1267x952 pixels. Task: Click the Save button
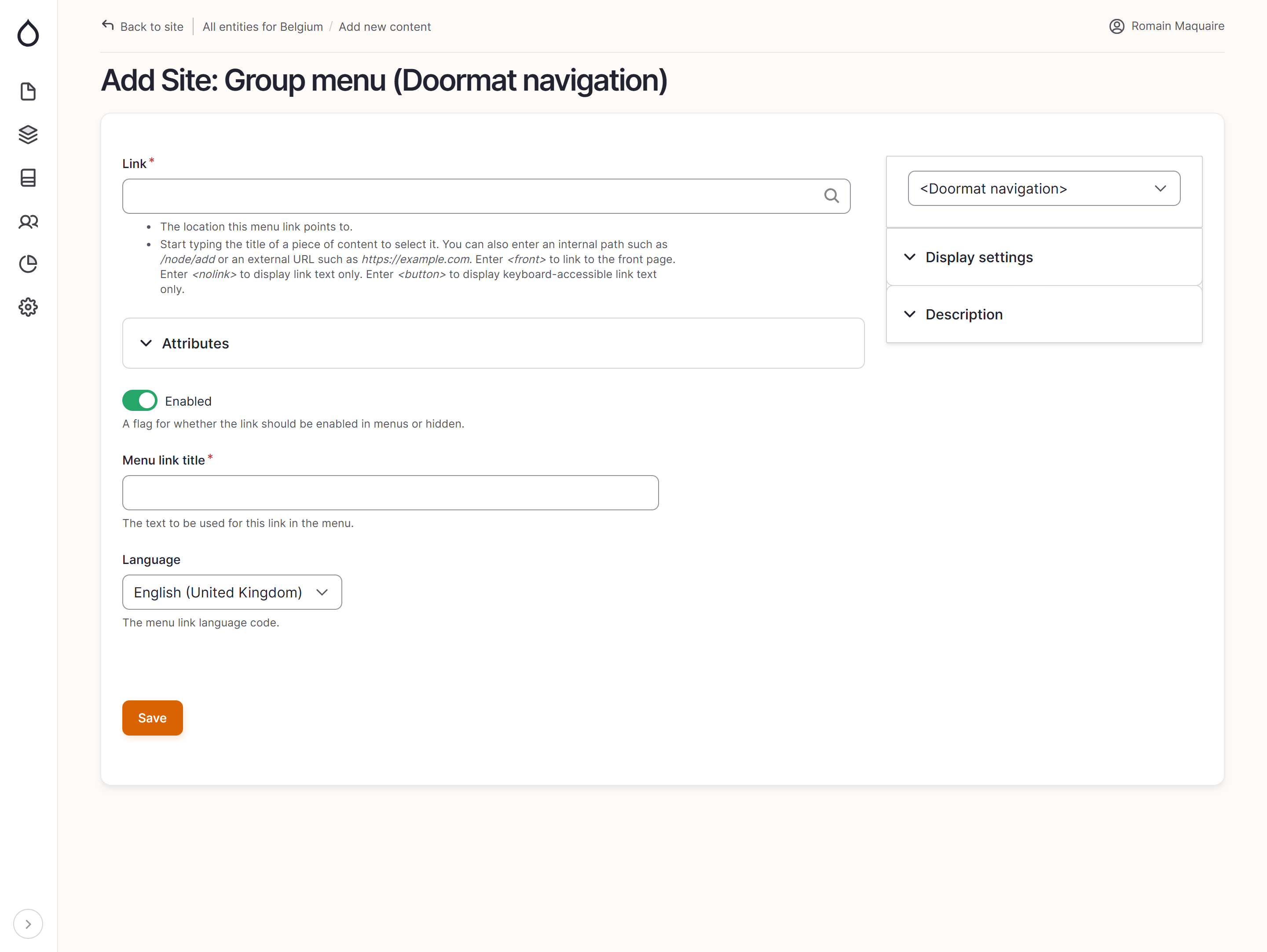[152, 718]
